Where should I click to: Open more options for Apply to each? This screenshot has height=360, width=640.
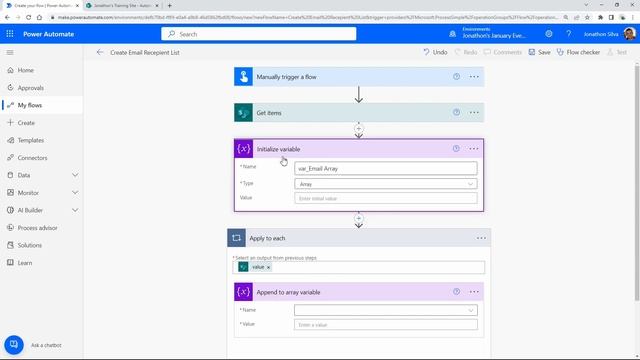481,238
